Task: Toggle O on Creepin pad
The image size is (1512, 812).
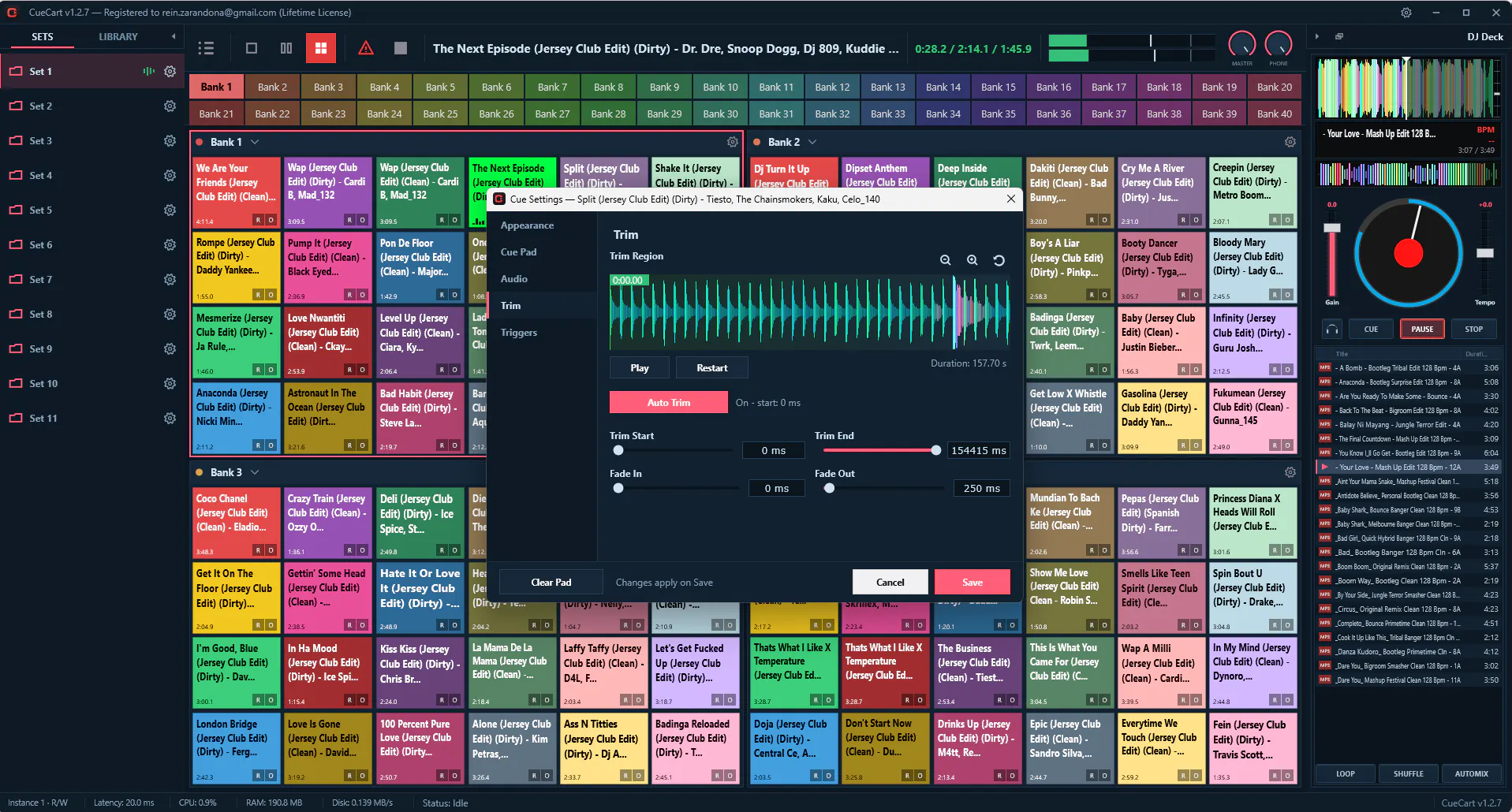Action: pyautogui.click(x=1287, y=220)
